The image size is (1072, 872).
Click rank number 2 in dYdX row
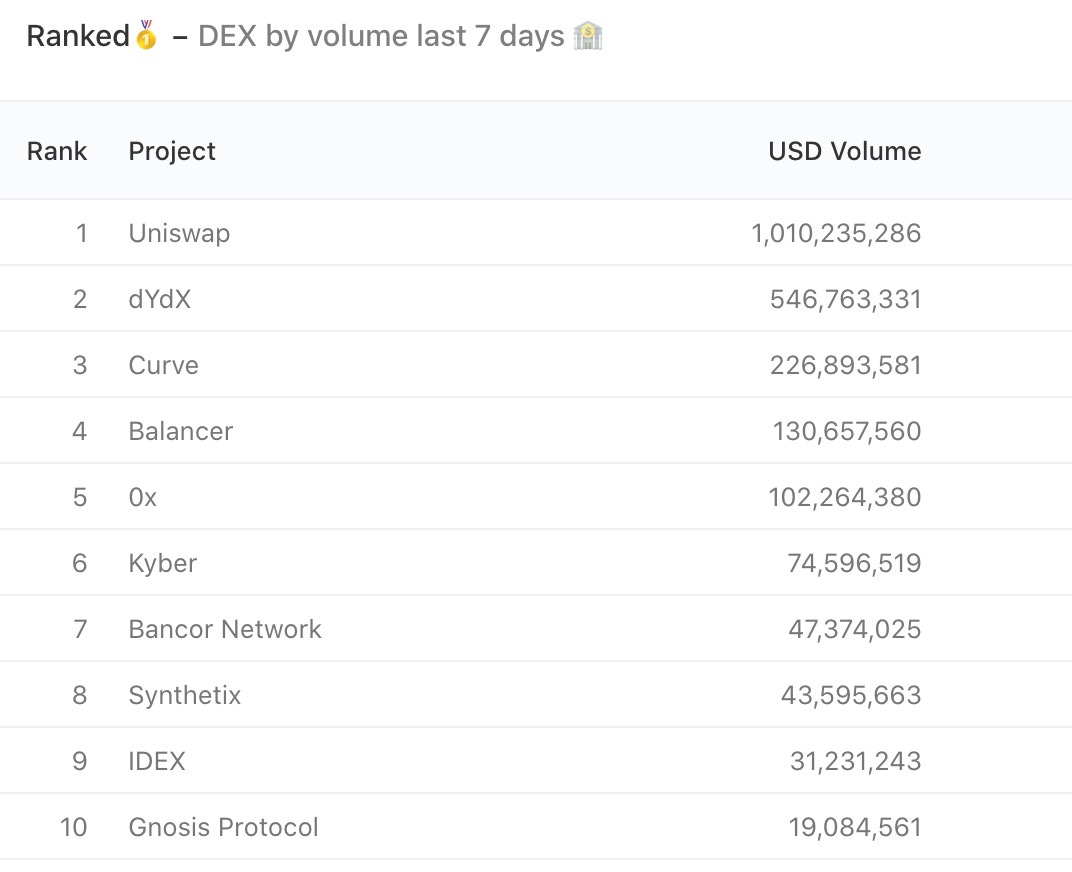[x=80, y=300]
